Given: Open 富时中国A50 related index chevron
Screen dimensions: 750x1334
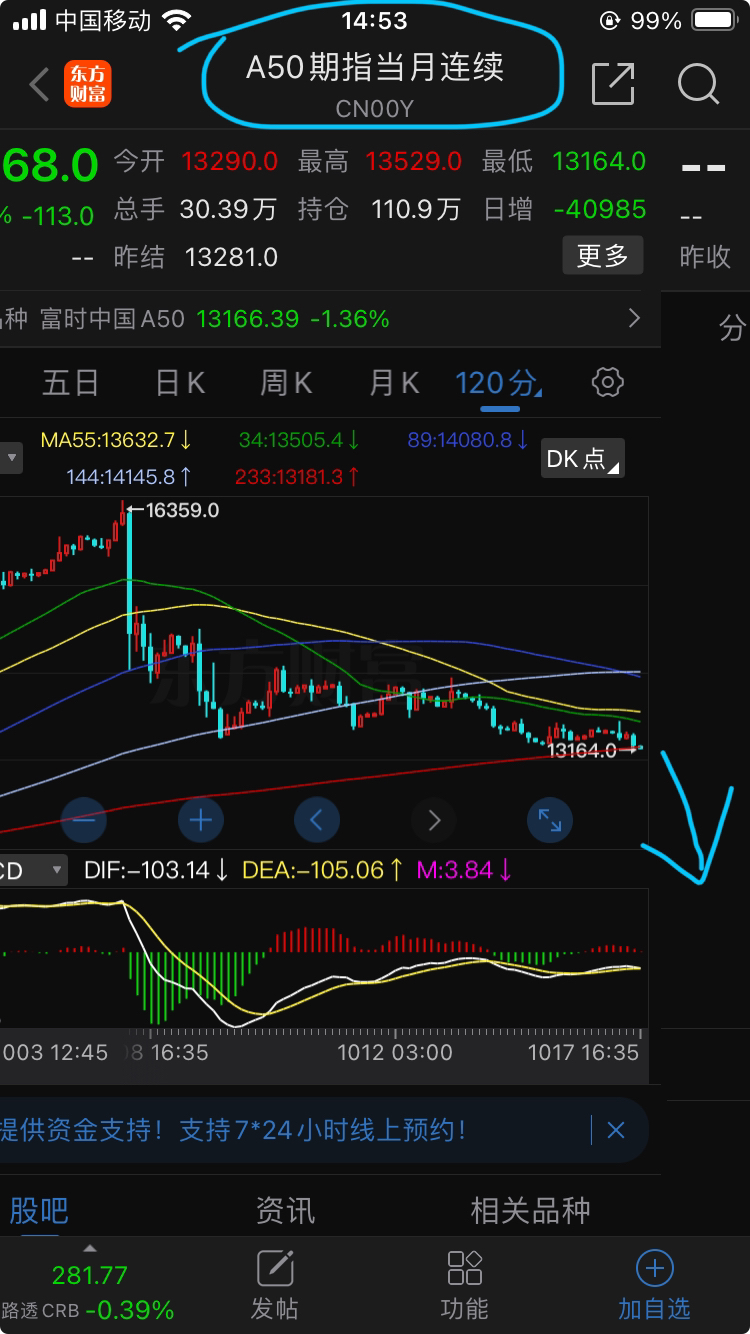Looking at the screenshot, I should pos(634,319).
